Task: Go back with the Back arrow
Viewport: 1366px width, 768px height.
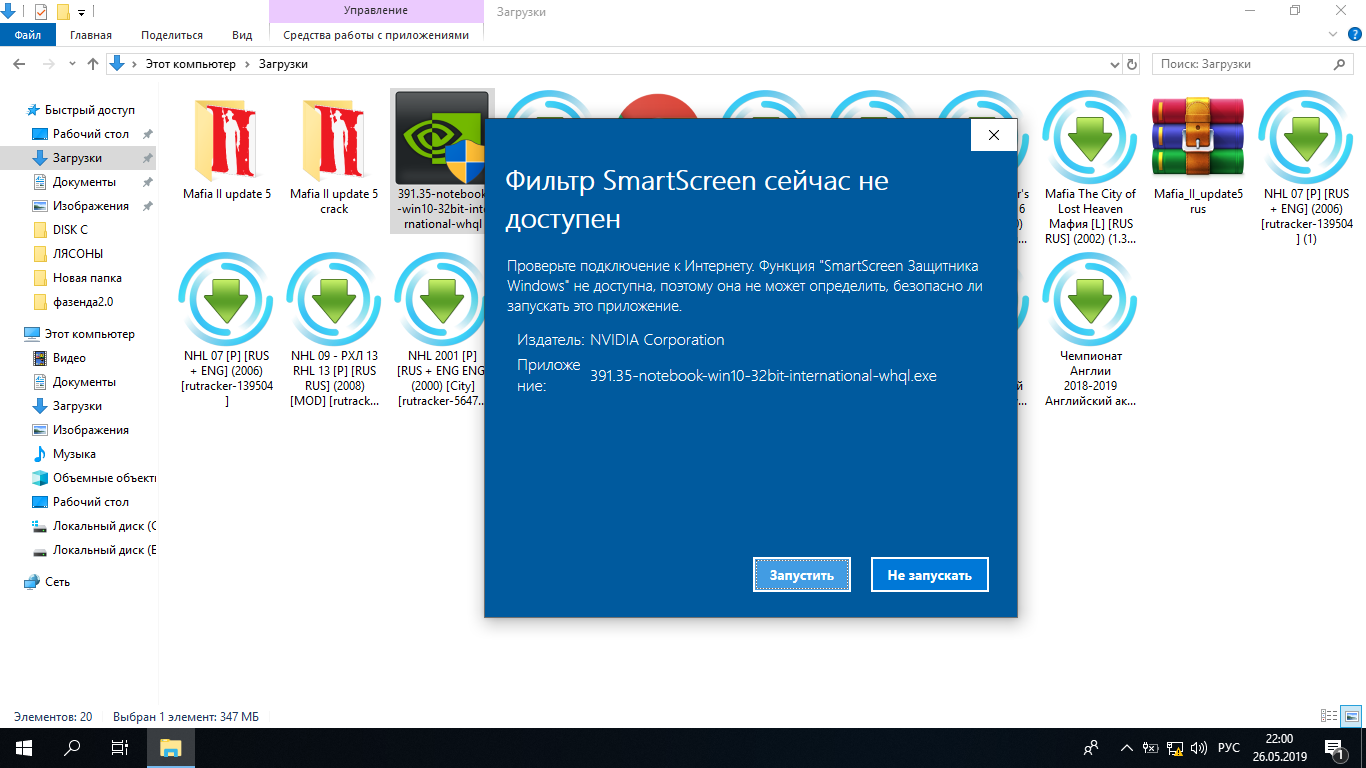Action: click(19, 64)
